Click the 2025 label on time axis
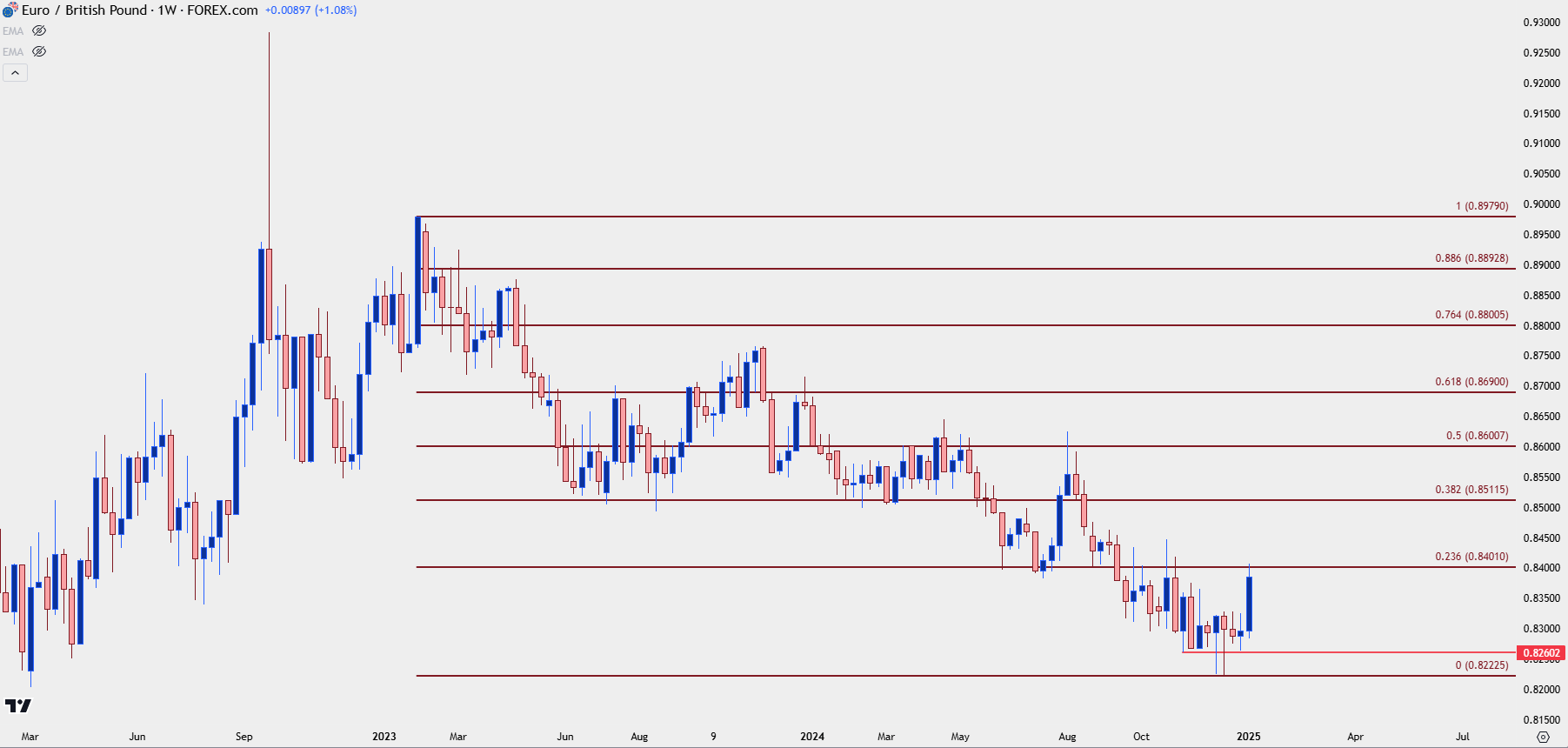Screen dimensions: 1568x748 1248,737
